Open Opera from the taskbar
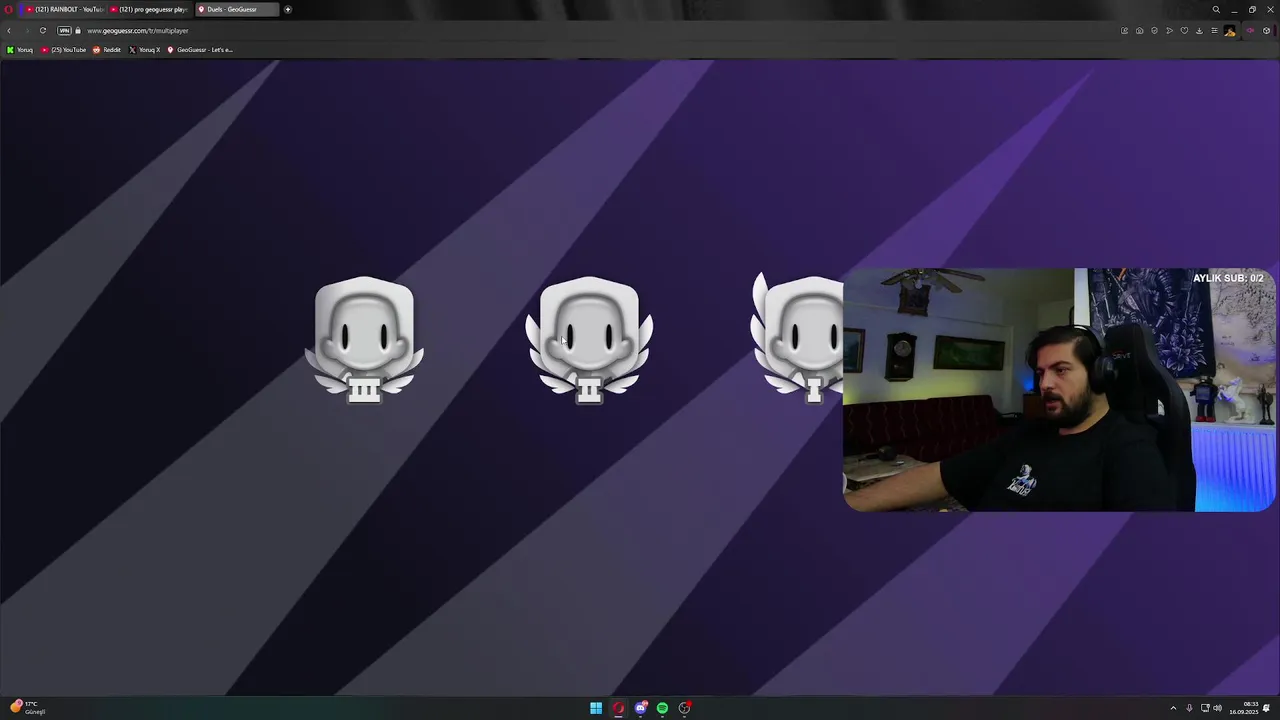Viewport: 1280px width, 720px height. tap(618, 708)
